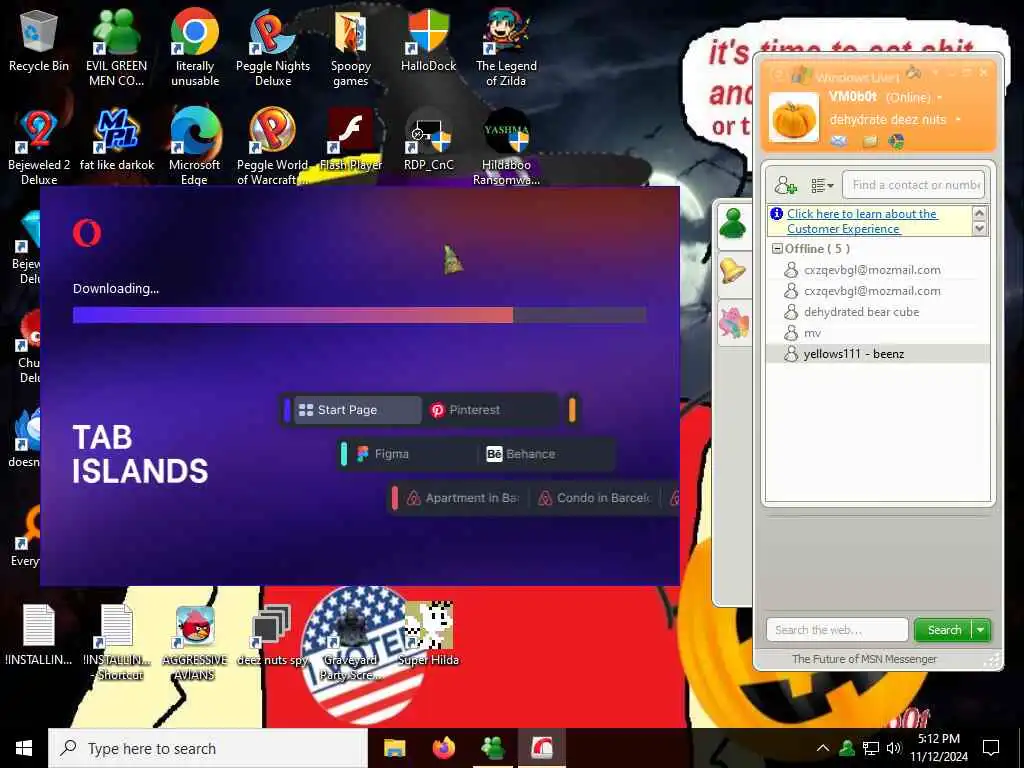Image resolution: width=1024 pixels, height=768 pixels.
Task: Open File Explorer from the taskbar
Action: [394, 748]
